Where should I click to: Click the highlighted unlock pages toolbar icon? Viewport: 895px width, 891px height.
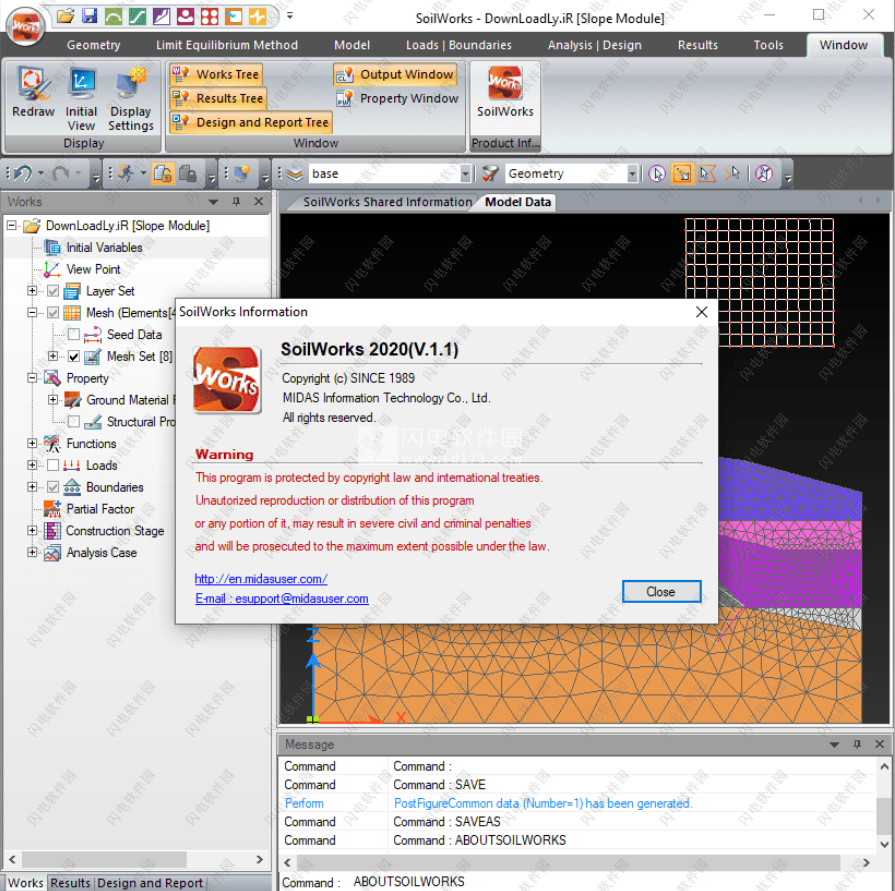(163, 173)
